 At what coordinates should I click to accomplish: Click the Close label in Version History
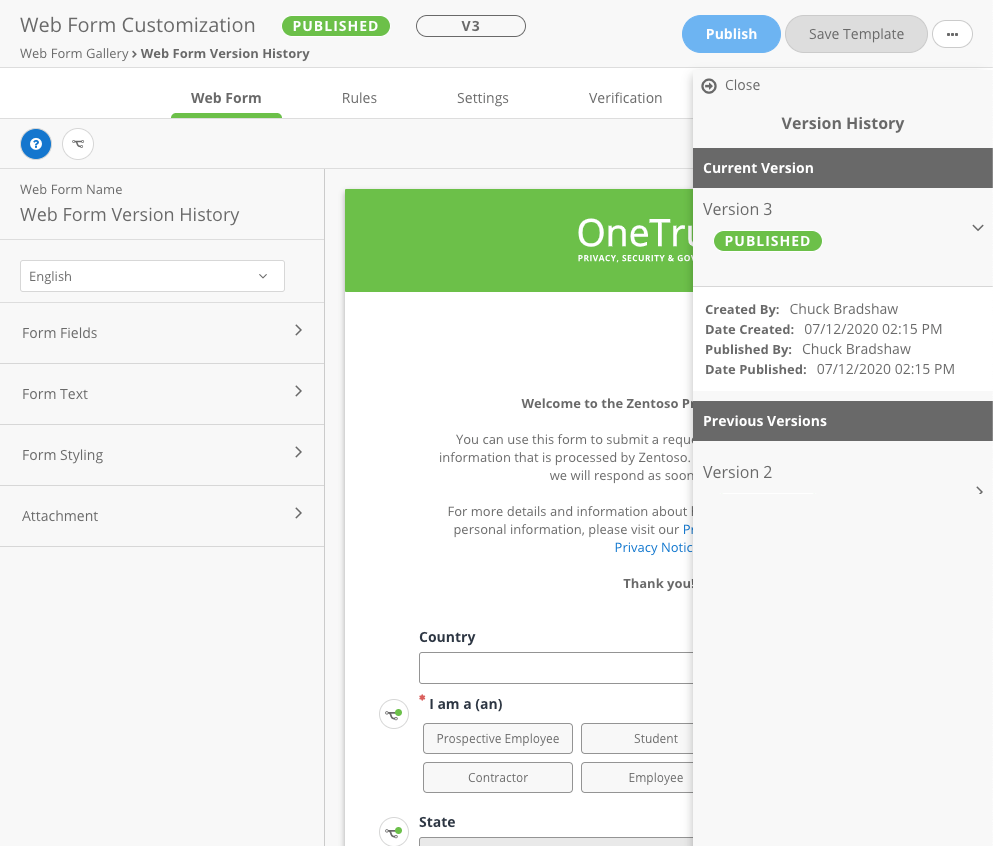[742, 85]
